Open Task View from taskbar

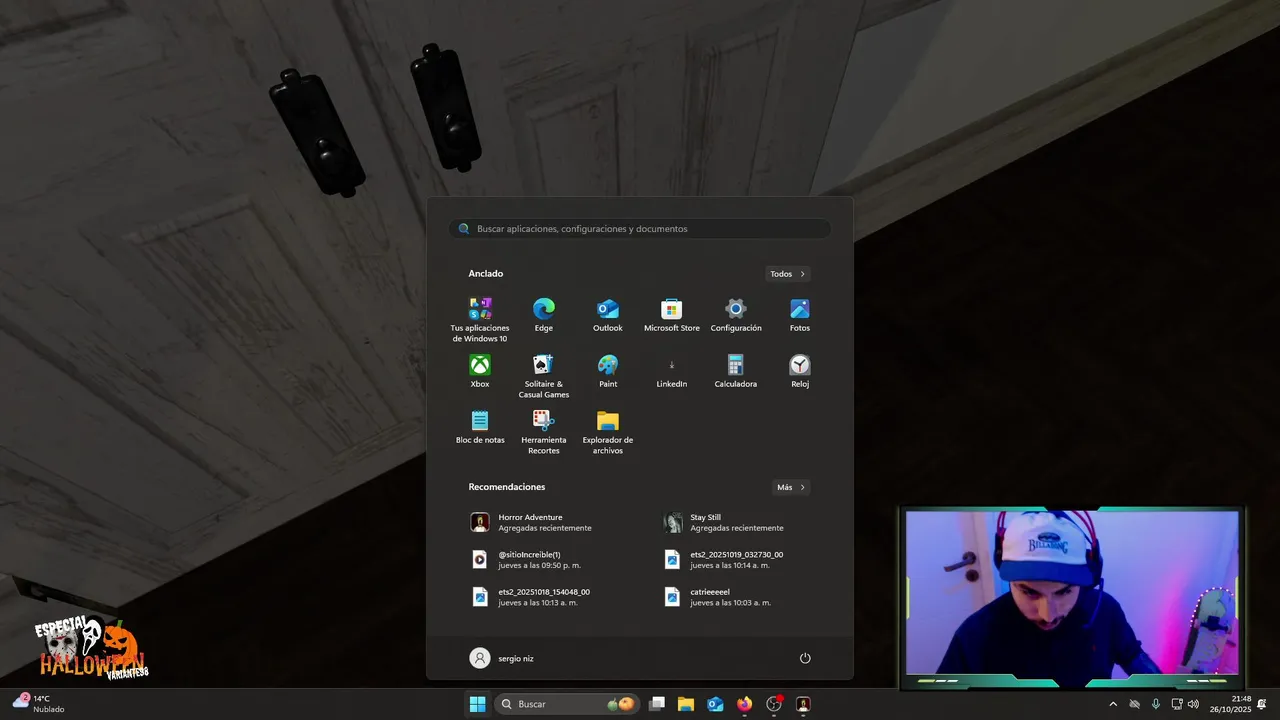pyautogui.click(x=657, y=704)
